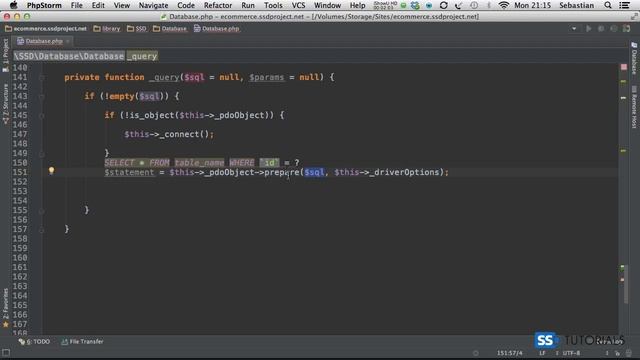Open the Code menu
640x360 pixels.
(x=186, y=5)
